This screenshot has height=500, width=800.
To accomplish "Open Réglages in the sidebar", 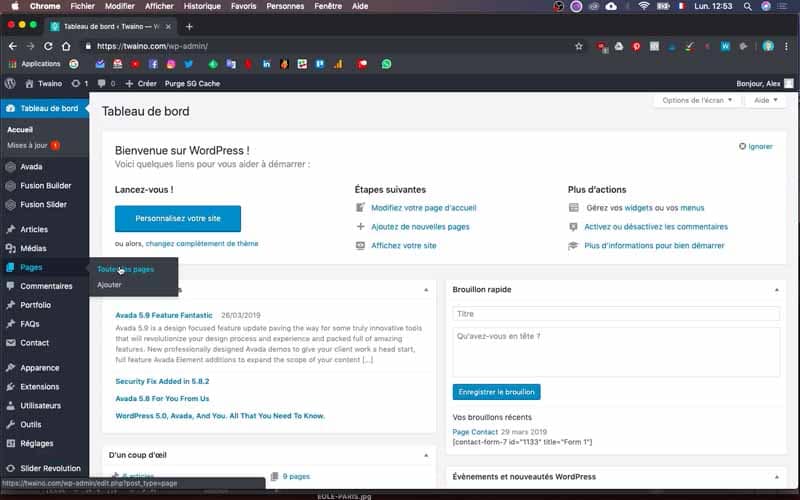I will pos(44,443).
